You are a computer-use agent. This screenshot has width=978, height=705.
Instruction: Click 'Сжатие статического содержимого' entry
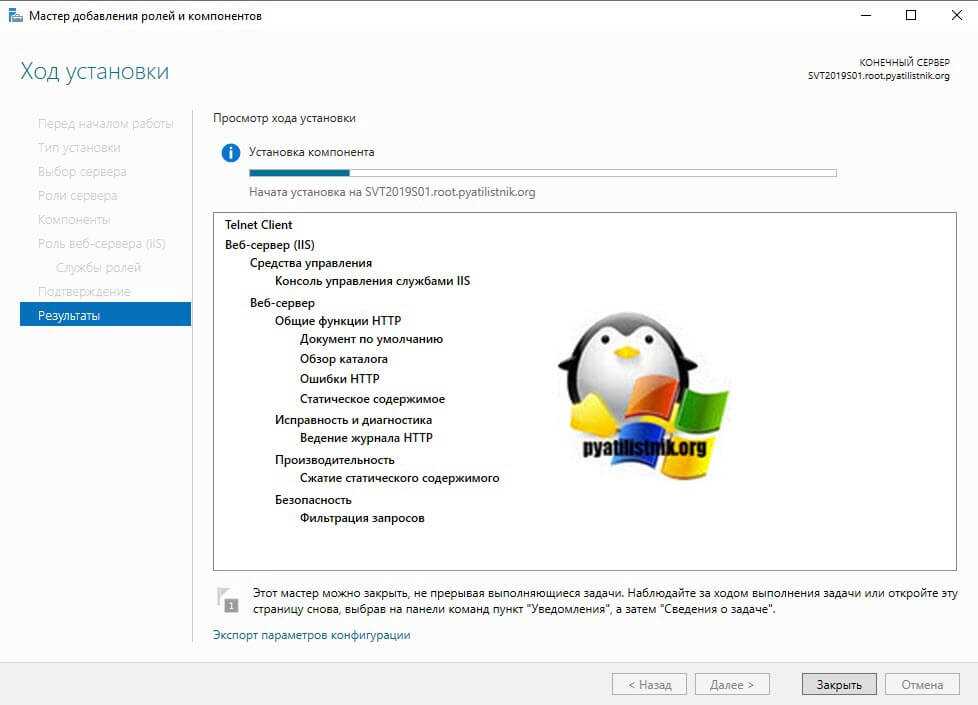click(399, 478)
